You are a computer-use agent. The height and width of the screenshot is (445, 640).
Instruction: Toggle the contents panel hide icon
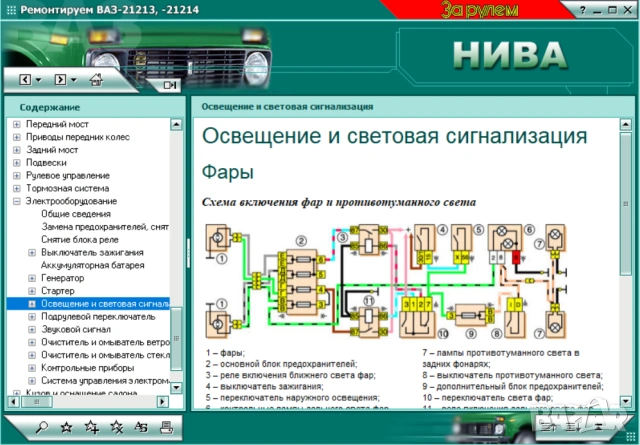click(x=169, y=85)
